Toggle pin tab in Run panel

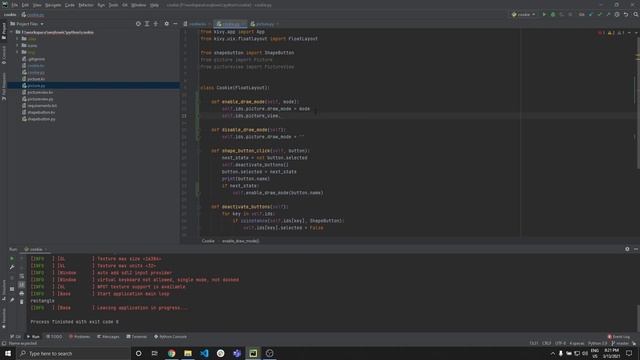[12, 300]
